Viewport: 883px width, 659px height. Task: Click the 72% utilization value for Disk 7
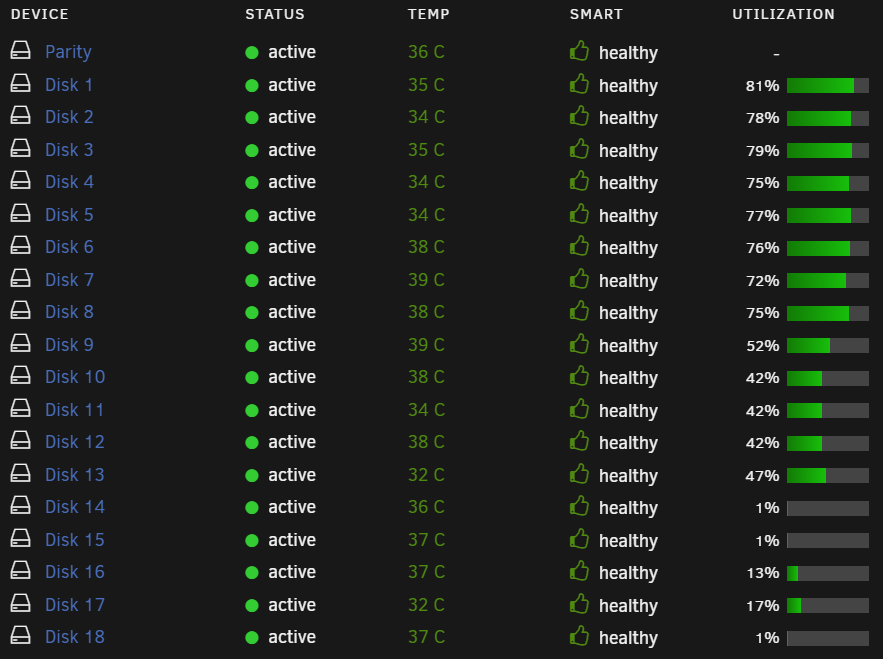(762, 280)
